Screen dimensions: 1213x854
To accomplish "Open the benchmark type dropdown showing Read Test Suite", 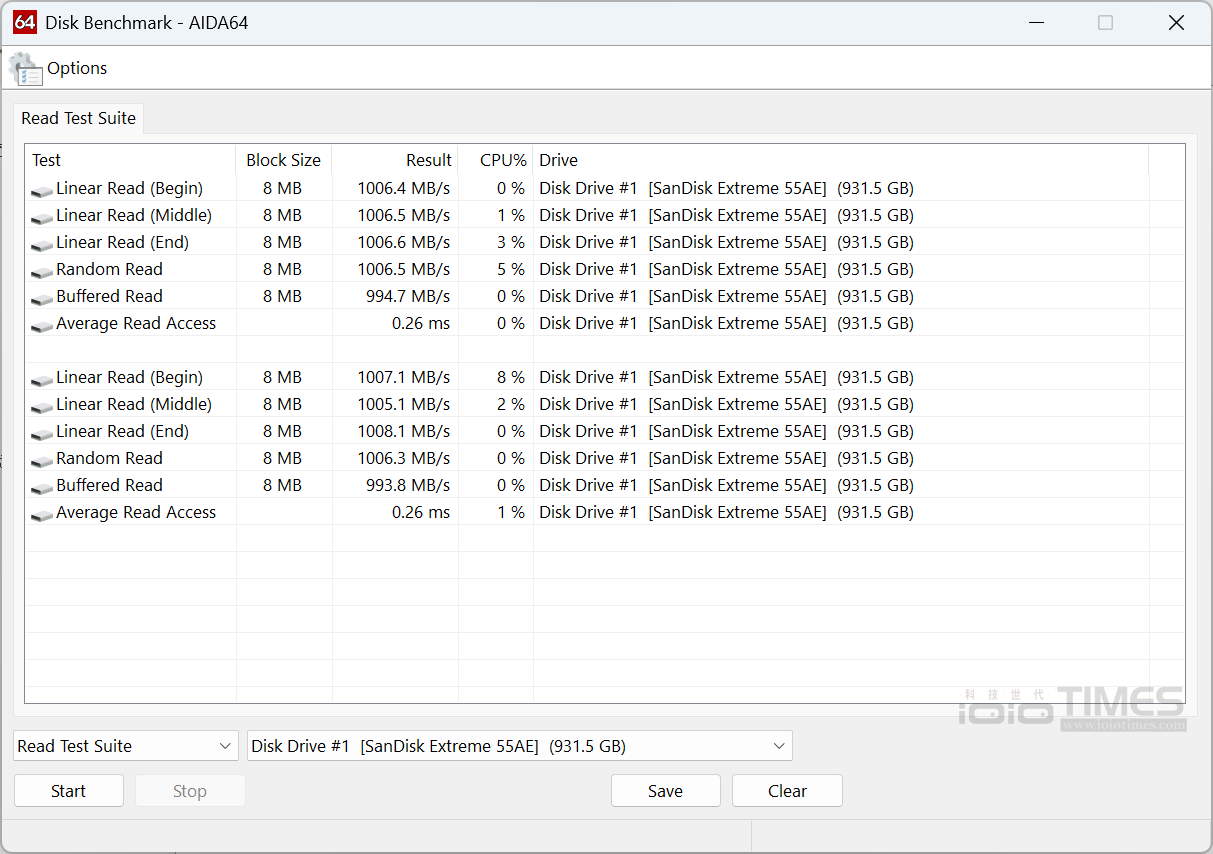I will [x=125, y=745].
